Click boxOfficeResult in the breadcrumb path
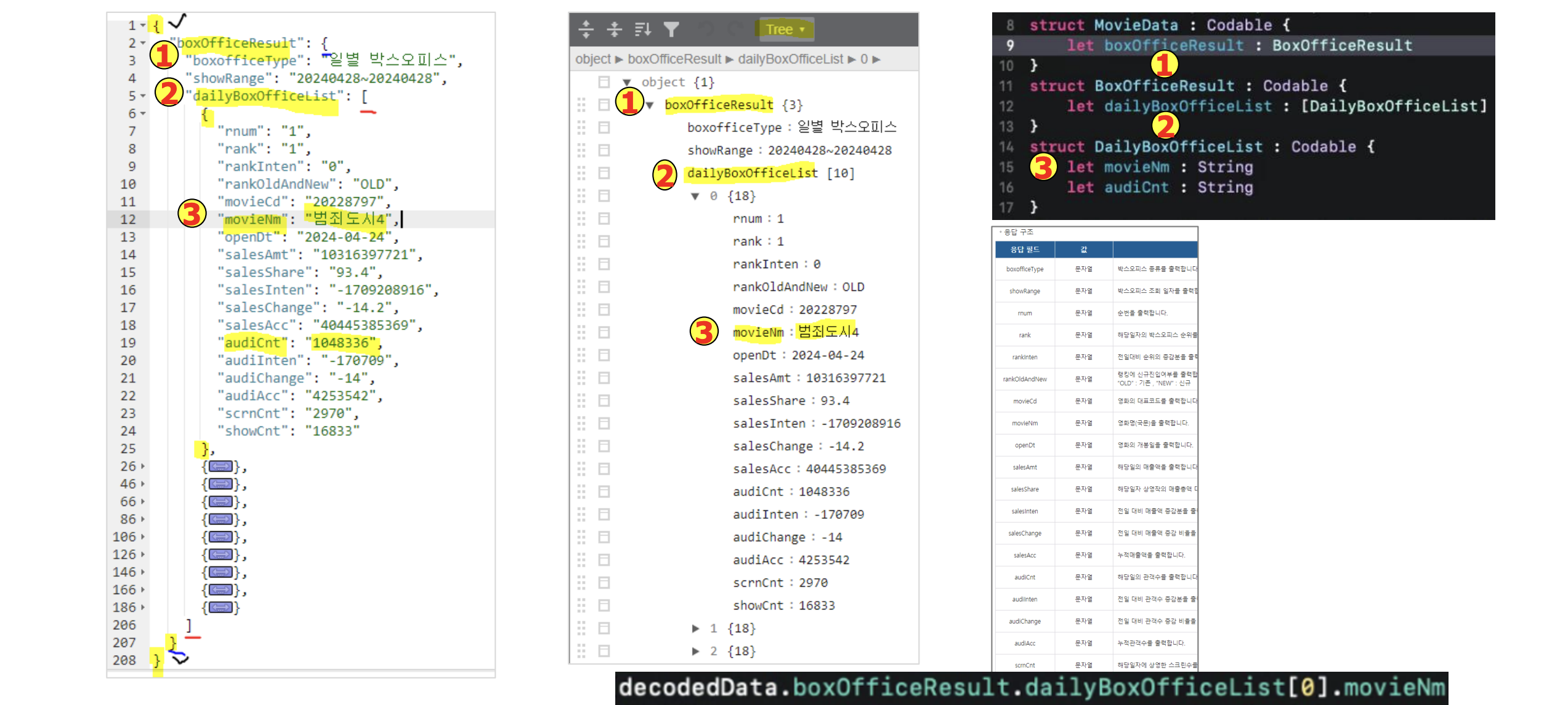This screenshot has width=1568, height=705. [x=674, y=59]
